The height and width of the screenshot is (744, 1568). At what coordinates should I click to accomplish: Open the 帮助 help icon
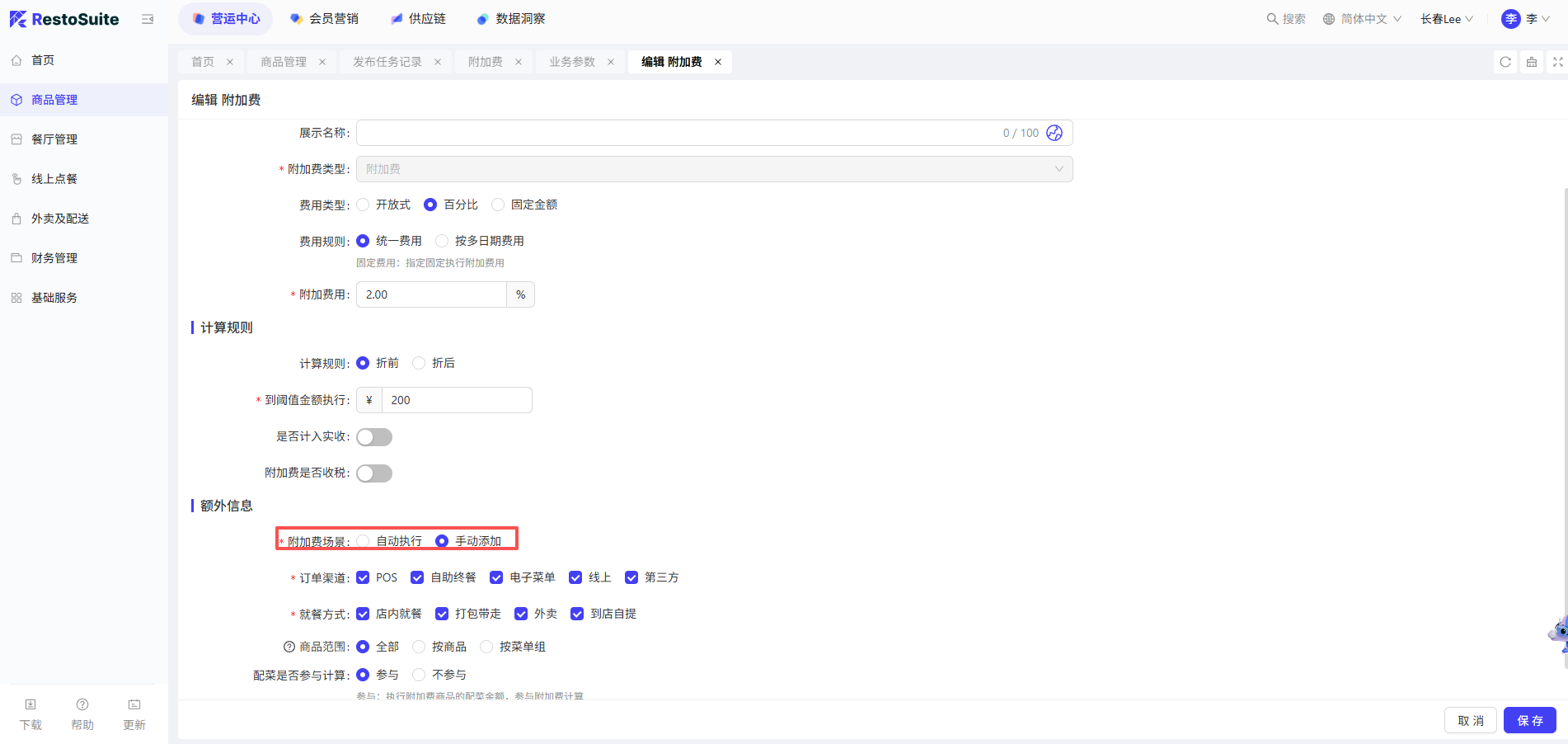pos(82,705)
